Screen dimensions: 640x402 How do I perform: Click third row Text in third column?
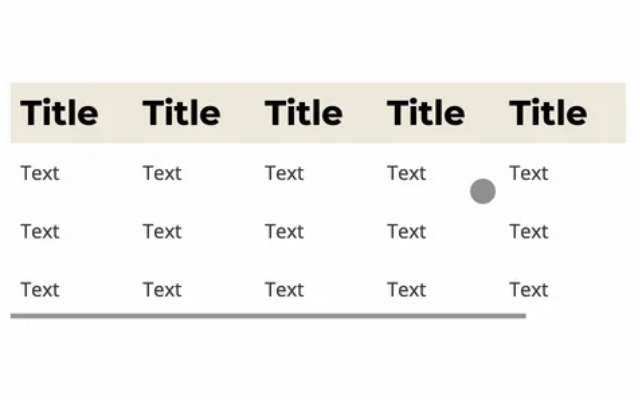pyautogui.click(x=284, y=289)
